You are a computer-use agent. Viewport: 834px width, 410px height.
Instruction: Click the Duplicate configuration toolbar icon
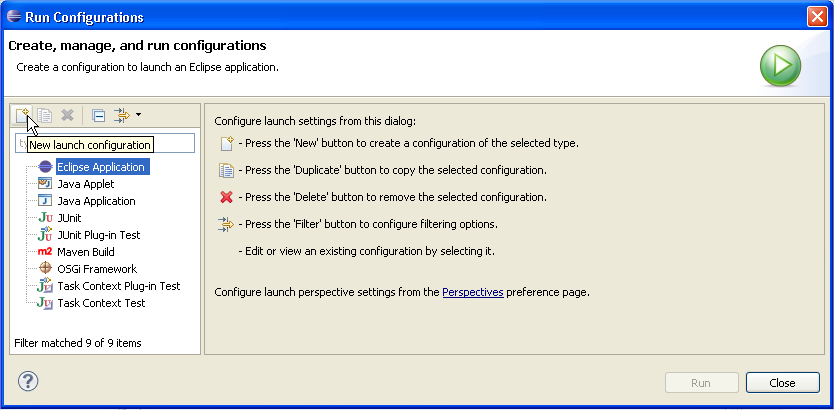(45, 115)
